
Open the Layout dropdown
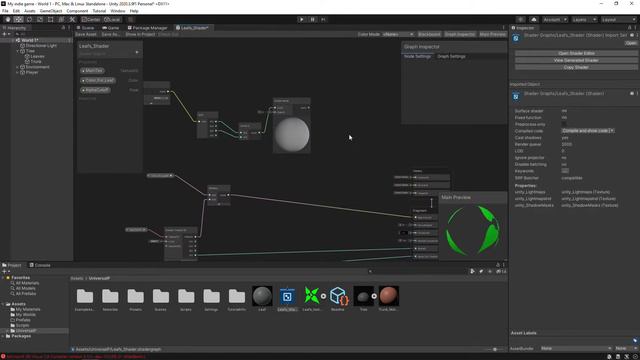[x=618, y=20]
